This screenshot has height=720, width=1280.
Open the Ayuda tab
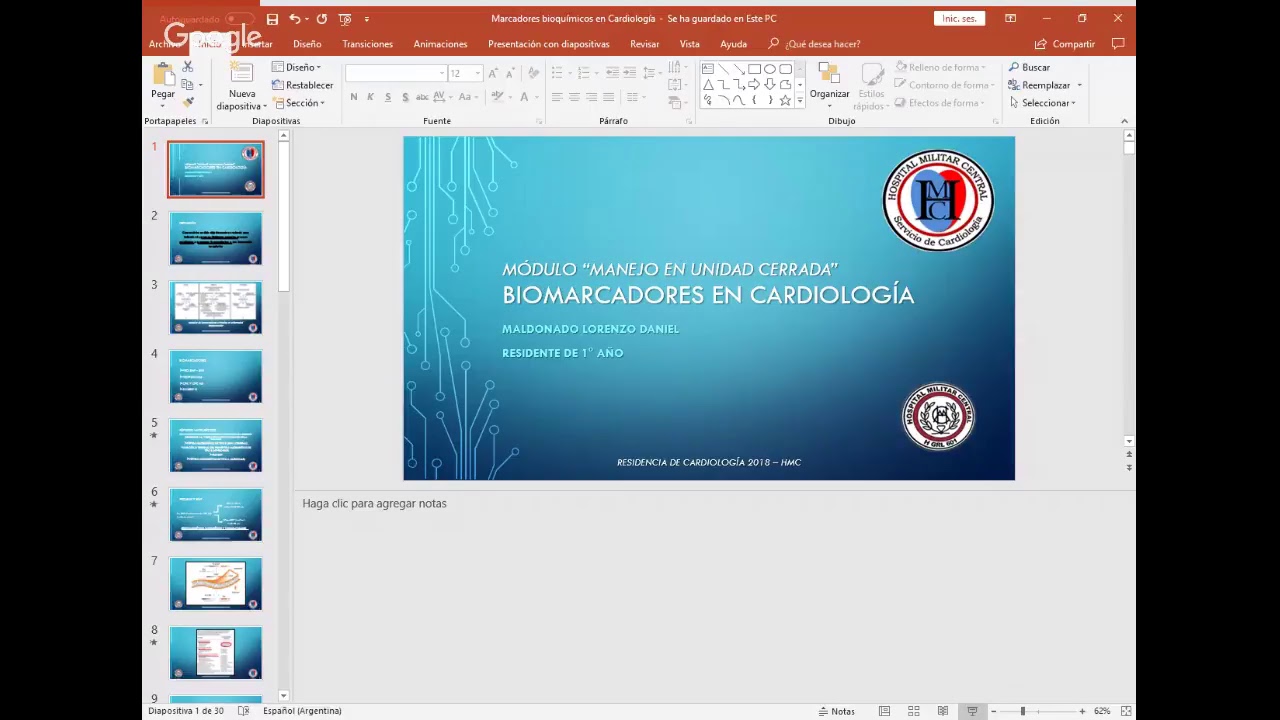click(x=733, y=44)
